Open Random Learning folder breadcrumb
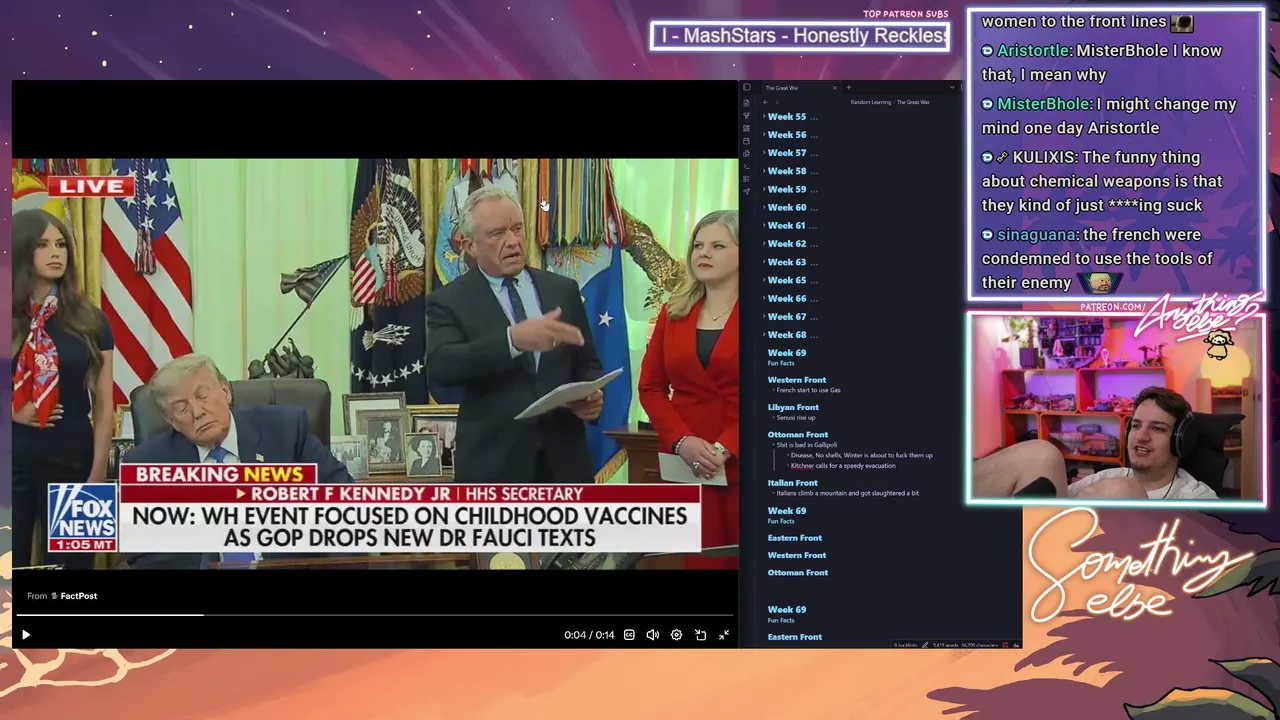Viewport: 1280px width, 720px height. click(x=870, y=102)
